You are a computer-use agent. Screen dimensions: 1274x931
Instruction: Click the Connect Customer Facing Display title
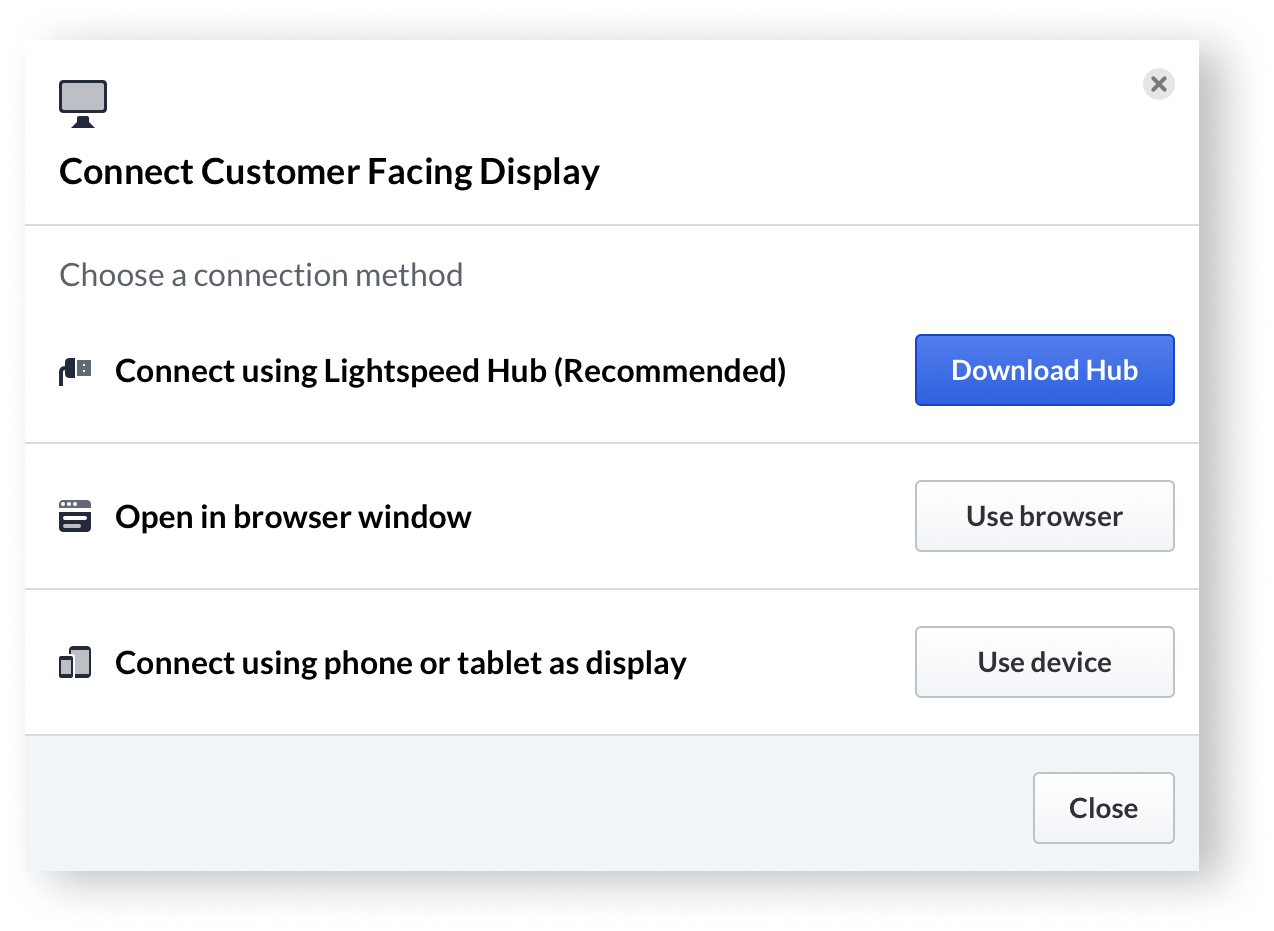(x=329, y=172)
